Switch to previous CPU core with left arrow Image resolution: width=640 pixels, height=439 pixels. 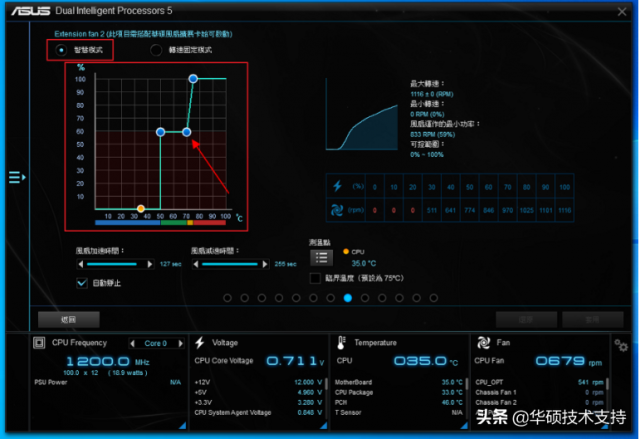[132, 344]
